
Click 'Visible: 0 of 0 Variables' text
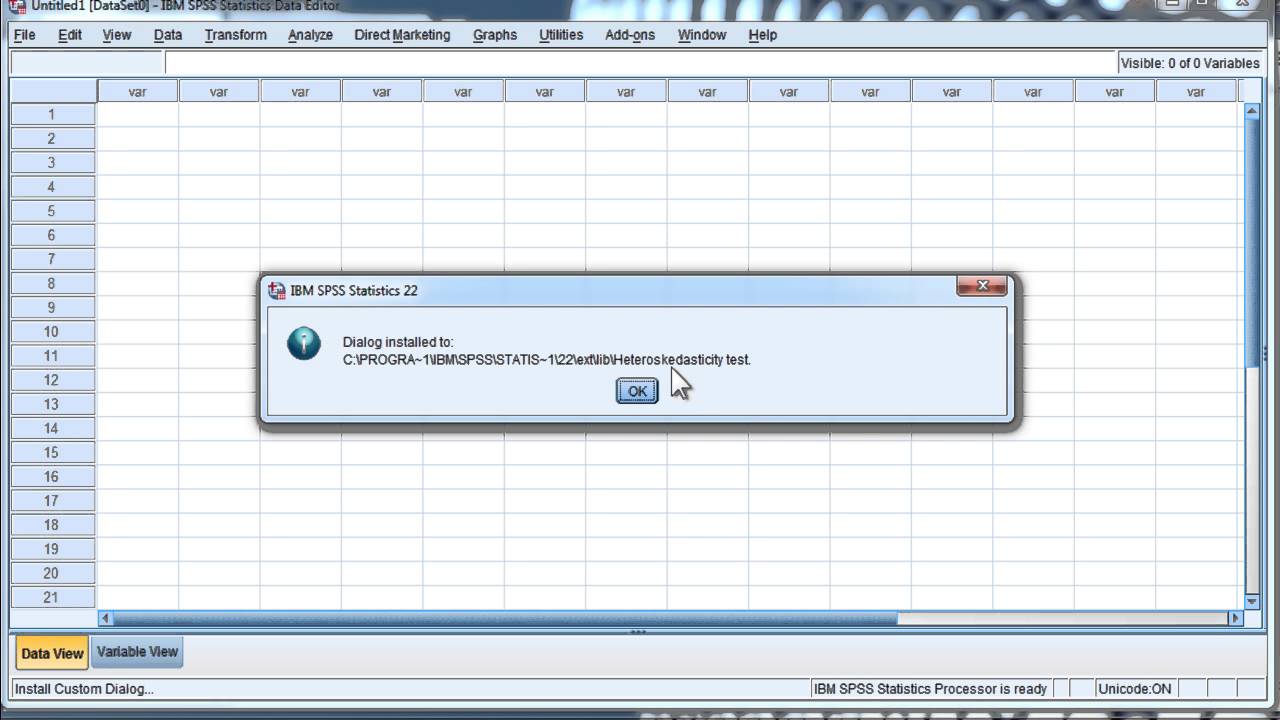click(1190, 63)
